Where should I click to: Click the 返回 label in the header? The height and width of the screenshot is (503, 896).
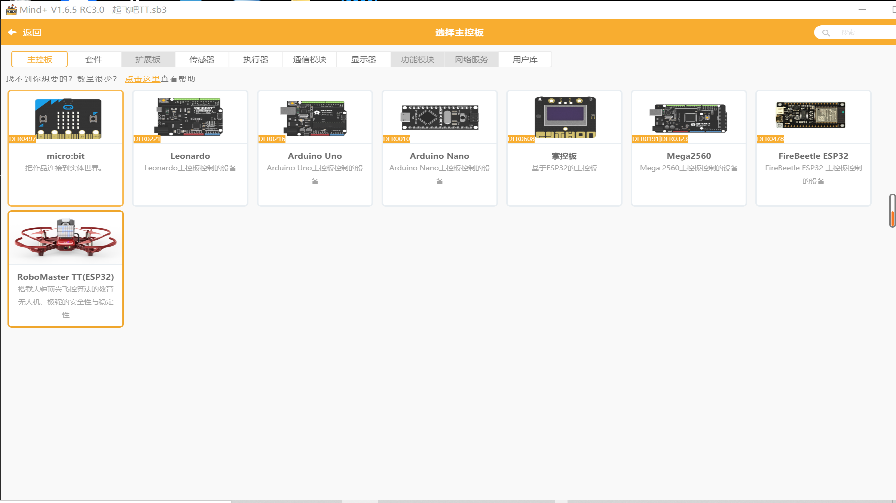(32, 33)
